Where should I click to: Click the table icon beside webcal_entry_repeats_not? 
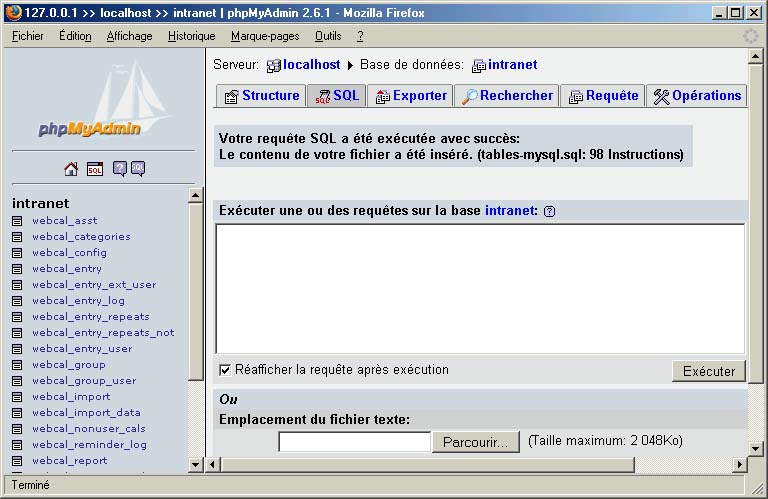click(17, 333)
